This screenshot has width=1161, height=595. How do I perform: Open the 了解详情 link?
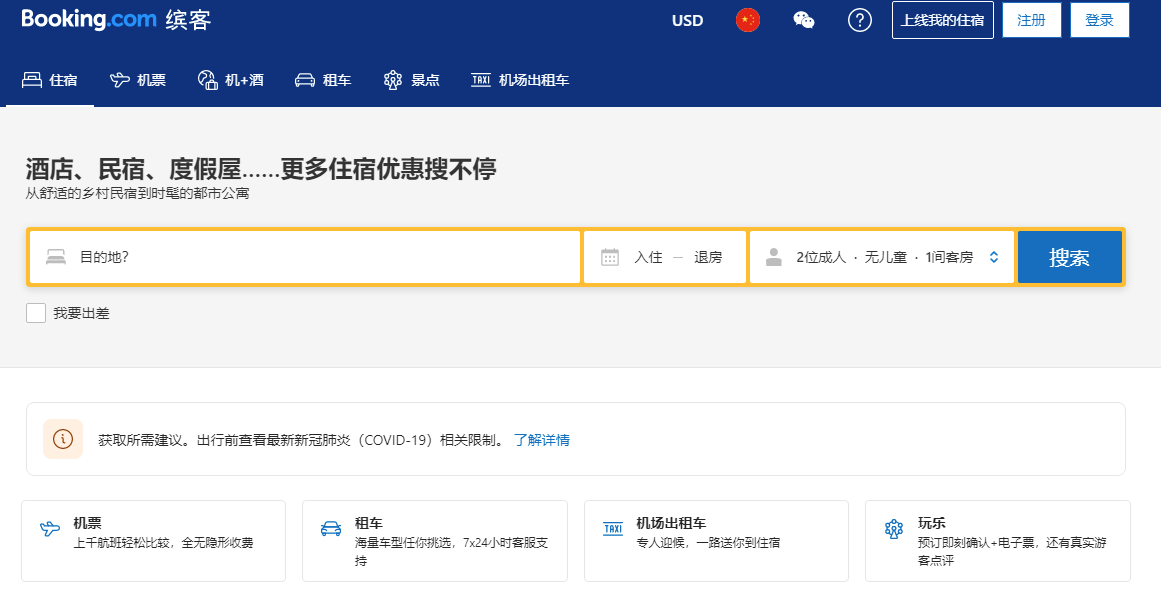(x=542, y=440)
